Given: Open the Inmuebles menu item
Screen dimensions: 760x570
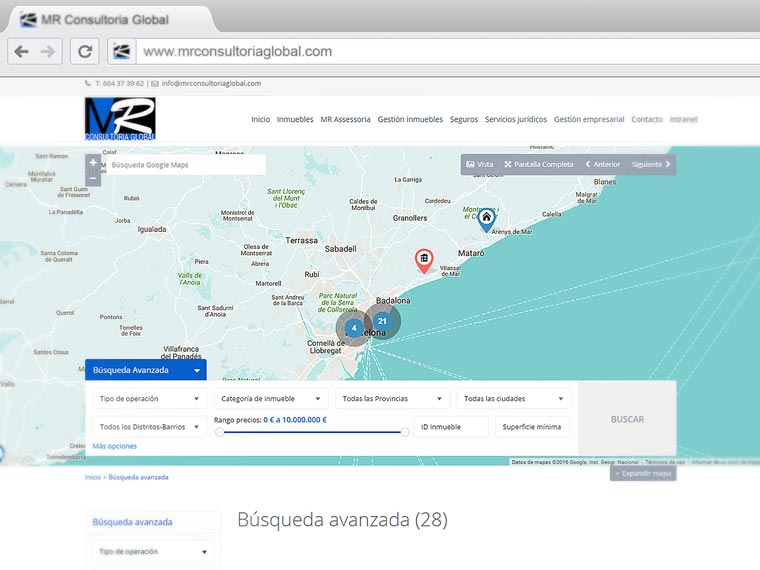Looking at the screenshot, I should pos(295,119).
